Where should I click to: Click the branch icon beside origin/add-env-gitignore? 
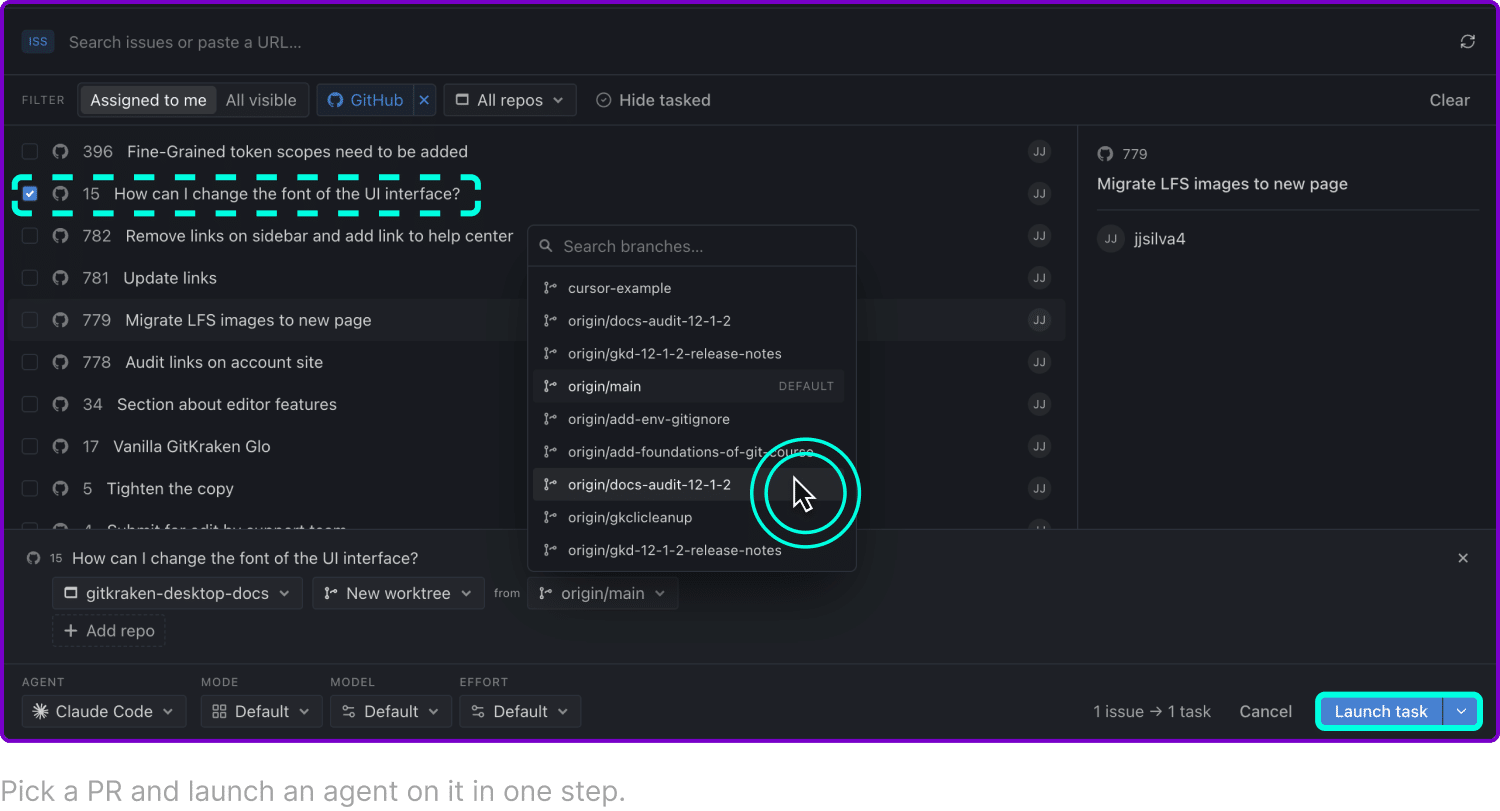pos(550,419)
